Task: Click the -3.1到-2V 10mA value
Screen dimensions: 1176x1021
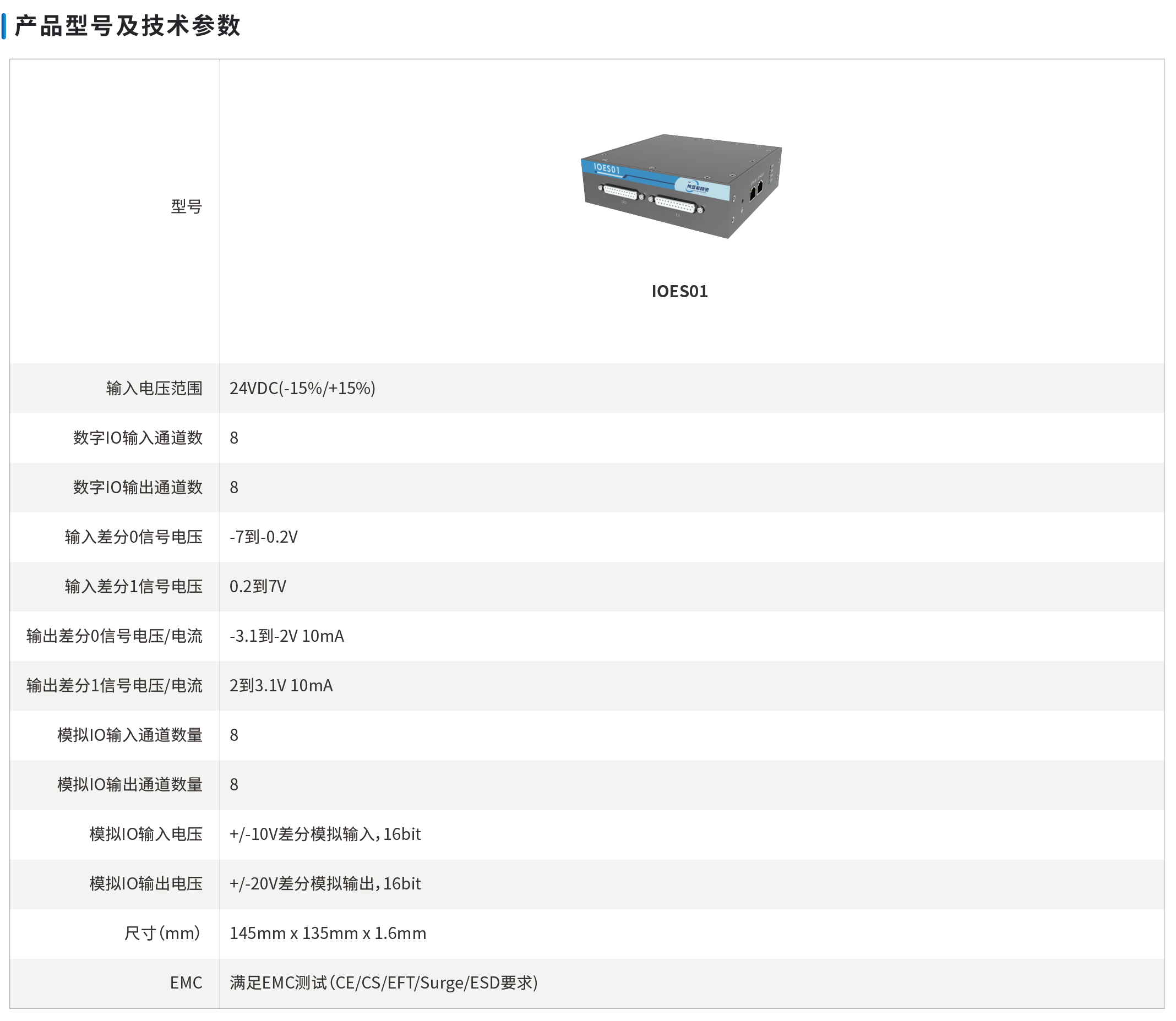Action: (287, 636)
